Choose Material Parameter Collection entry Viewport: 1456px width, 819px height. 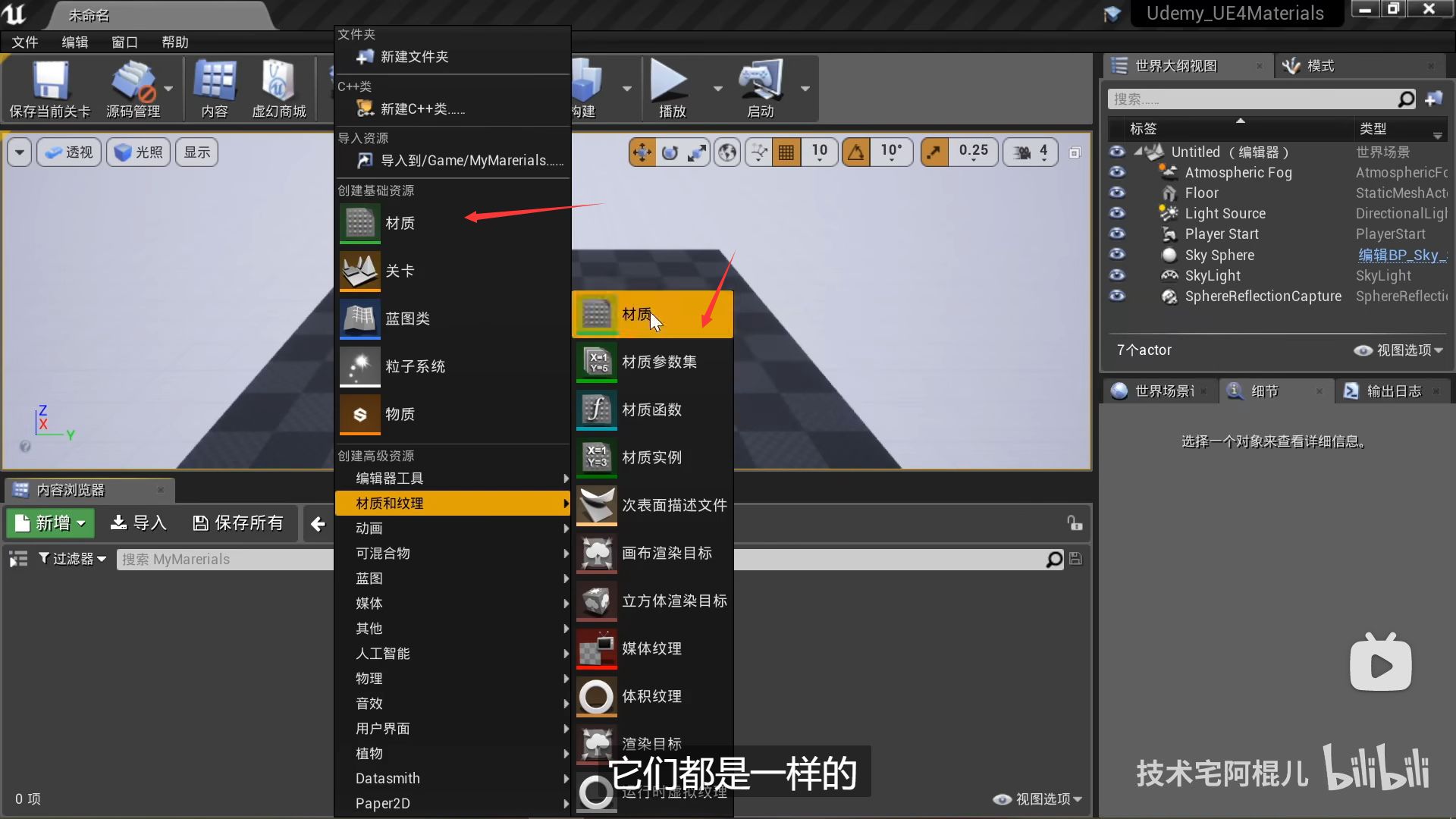click(653, 362)
